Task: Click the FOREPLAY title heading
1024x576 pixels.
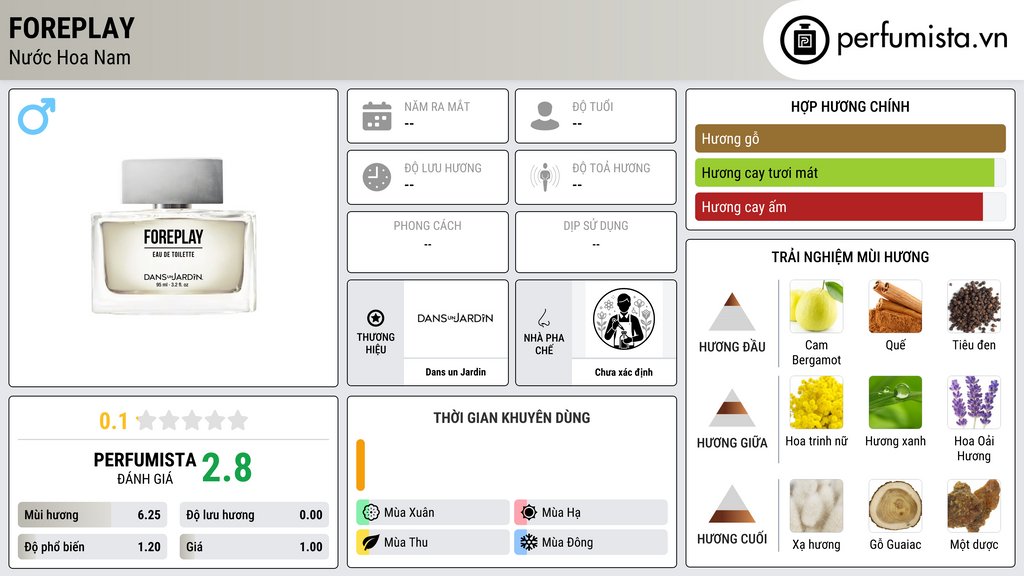Action: click(72, 28)
